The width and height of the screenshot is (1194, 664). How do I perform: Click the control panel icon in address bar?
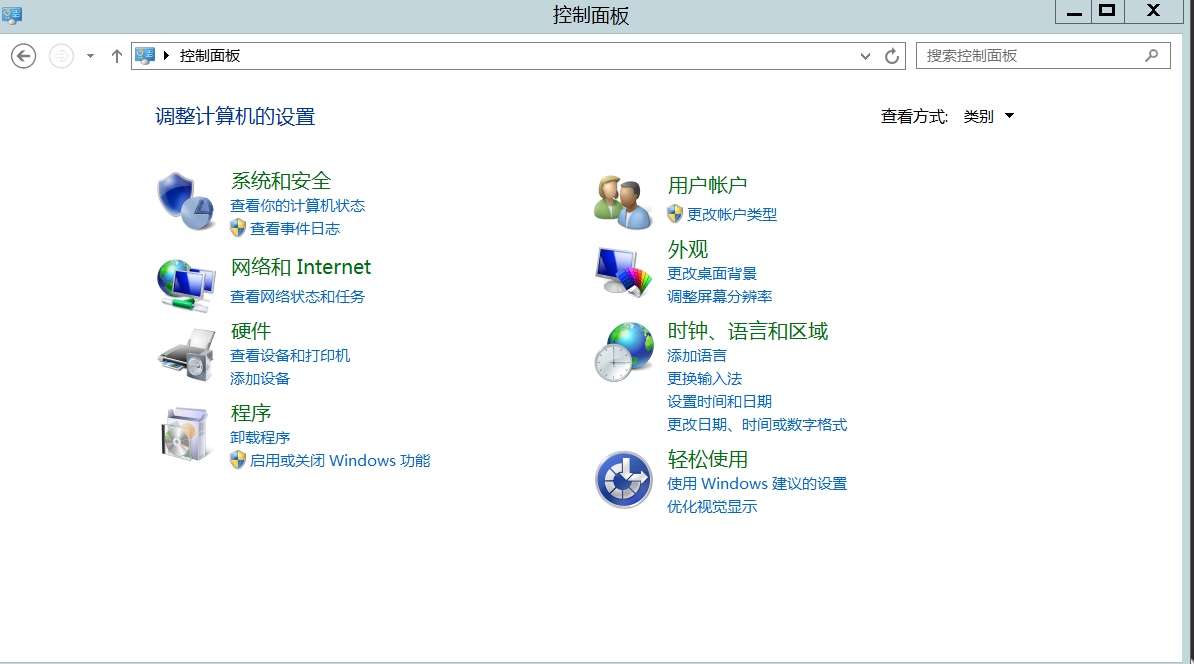pyautogui.click(x=145, y=56)
